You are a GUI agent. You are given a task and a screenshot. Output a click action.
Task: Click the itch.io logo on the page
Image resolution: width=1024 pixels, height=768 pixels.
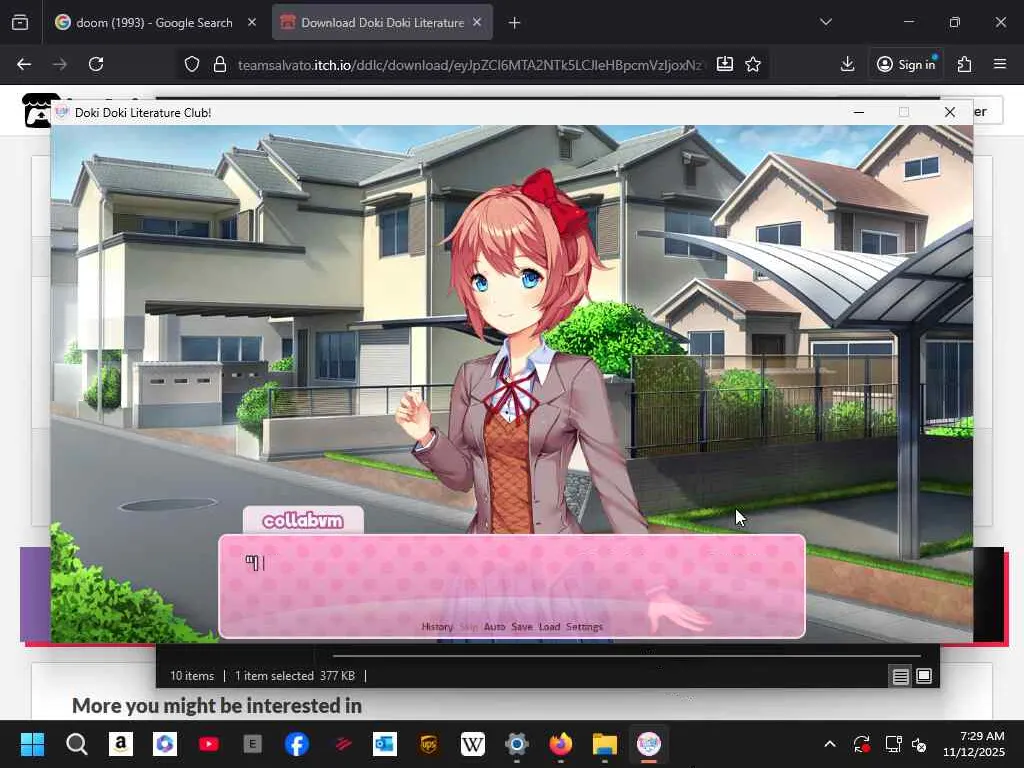point(35,110)
